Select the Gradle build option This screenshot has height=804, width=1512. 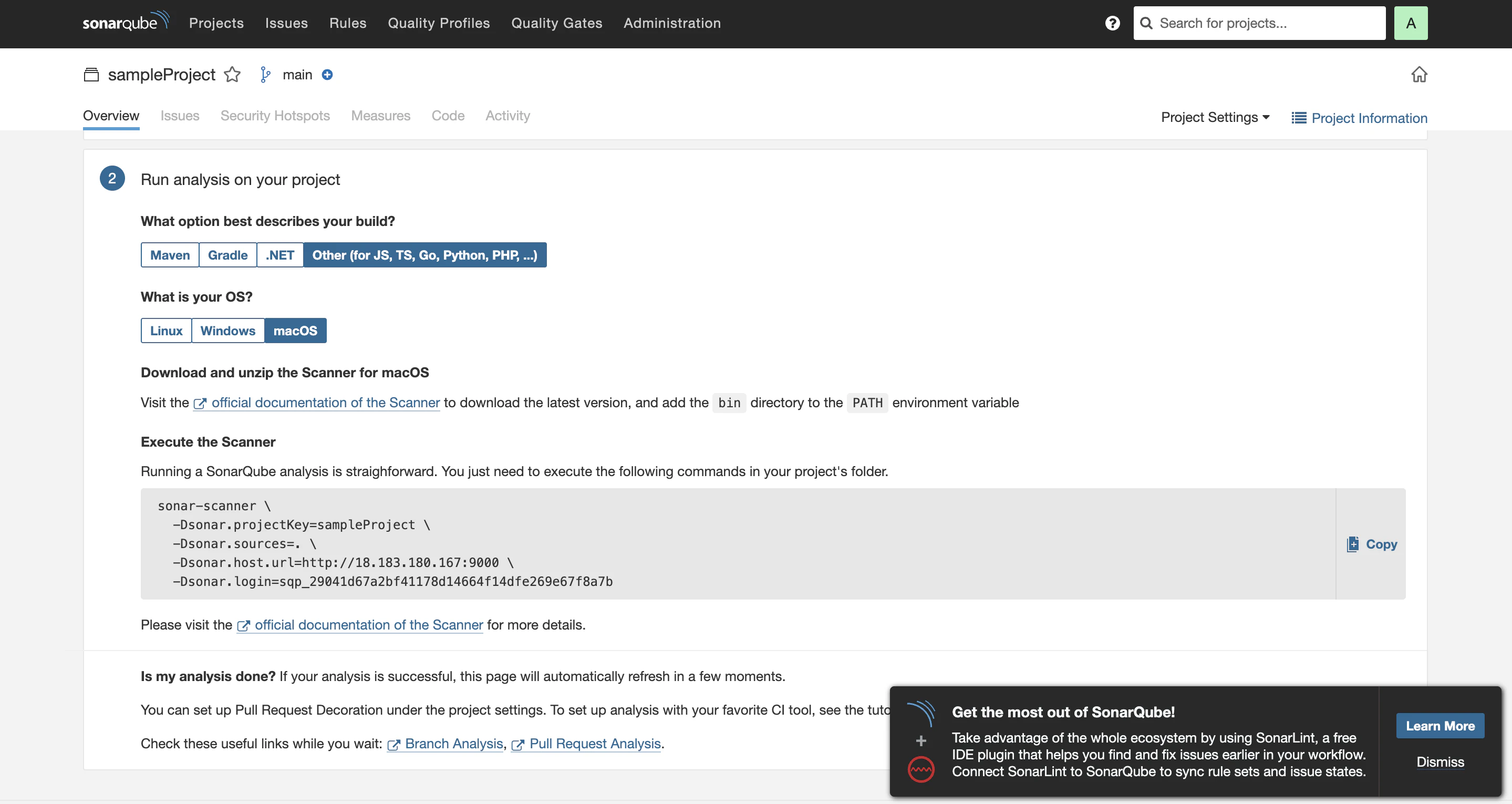tap(227, 255)
